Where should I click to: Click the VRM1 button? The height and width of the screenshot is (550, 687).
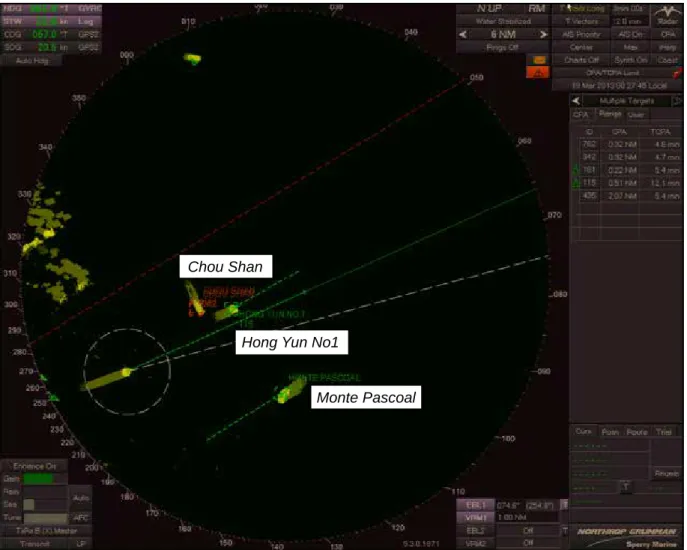pos(476,518)
